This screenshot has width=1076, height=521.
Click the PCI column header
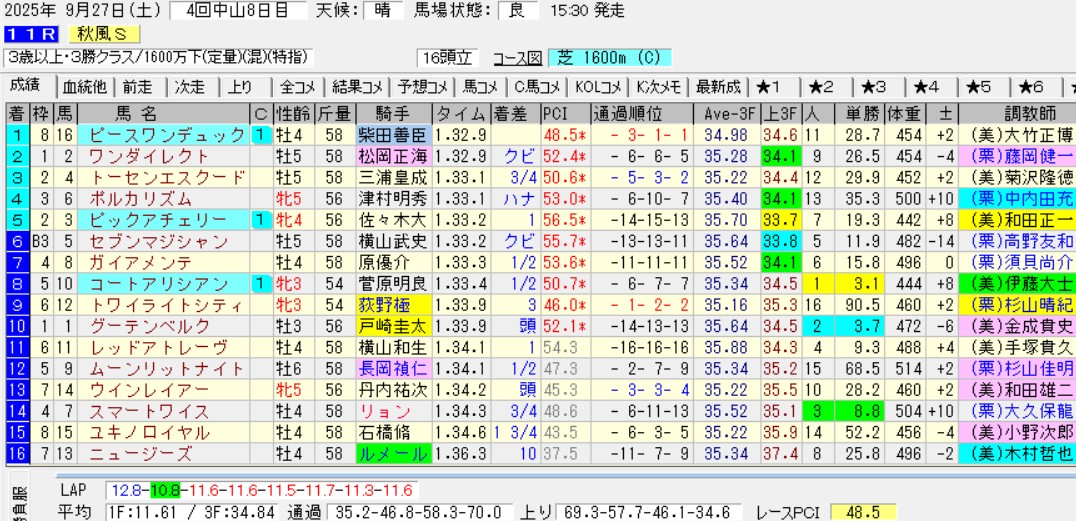pos(556,113)
